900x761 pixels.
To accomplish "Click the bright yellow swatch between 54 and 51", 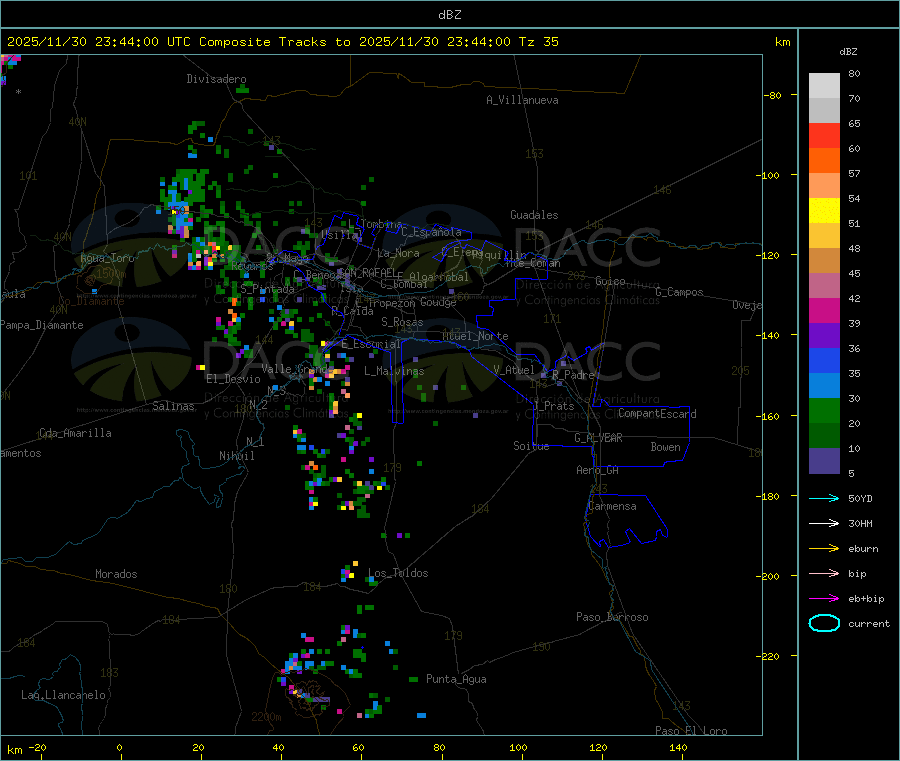I will (824, 211).
